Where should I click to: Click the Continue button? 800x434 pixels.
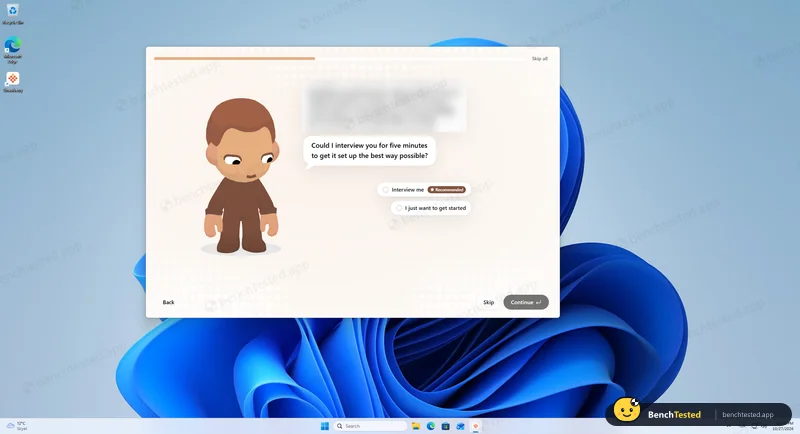pyautogui.click(x=526, y=302)
